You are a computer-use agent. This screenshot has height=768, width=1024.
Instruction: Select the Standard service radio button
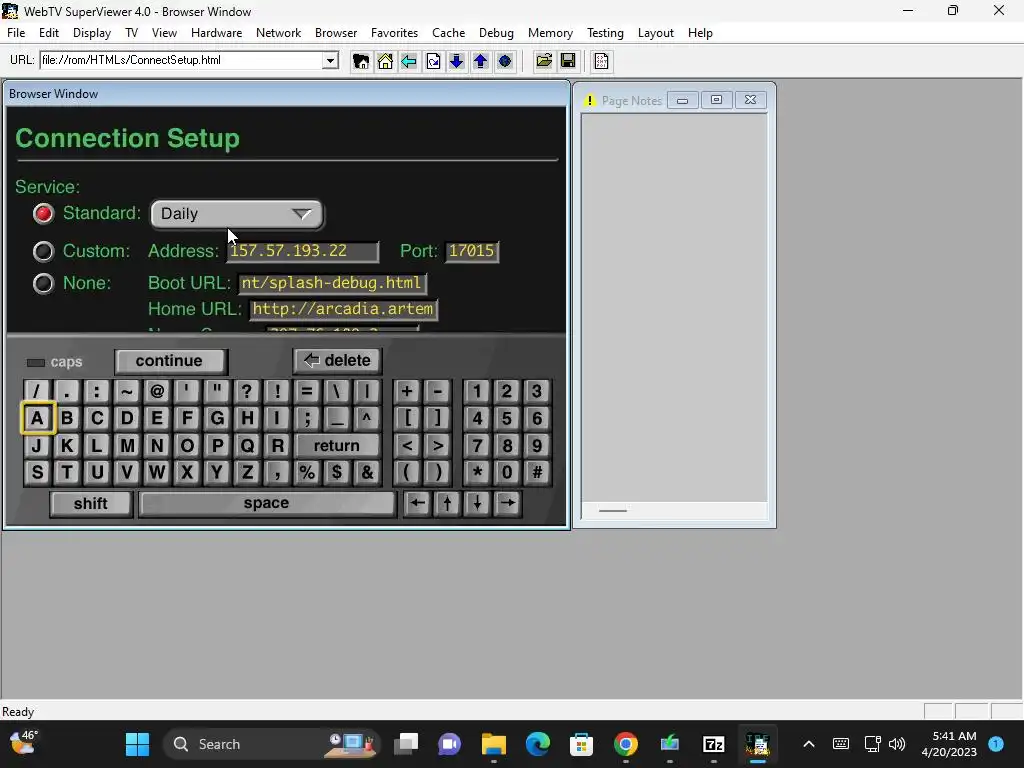point(43,214)
